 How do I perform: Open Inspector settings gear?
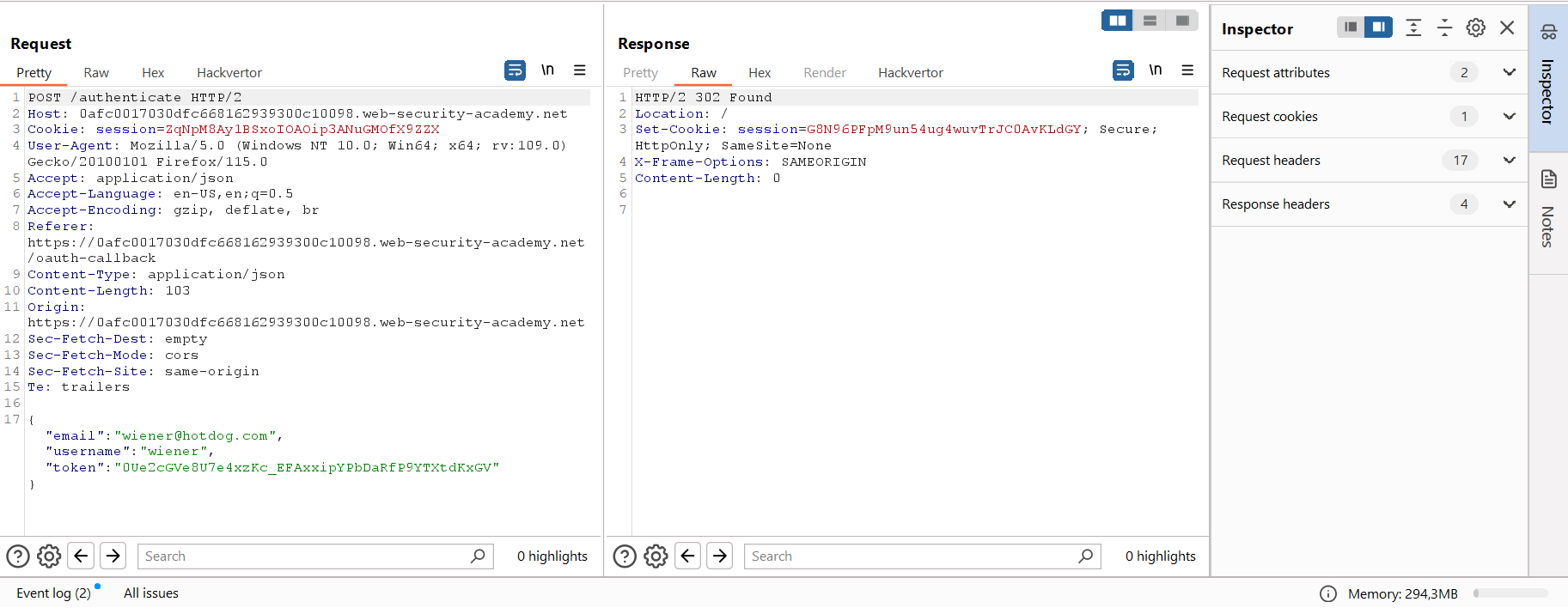[1476, 27]
